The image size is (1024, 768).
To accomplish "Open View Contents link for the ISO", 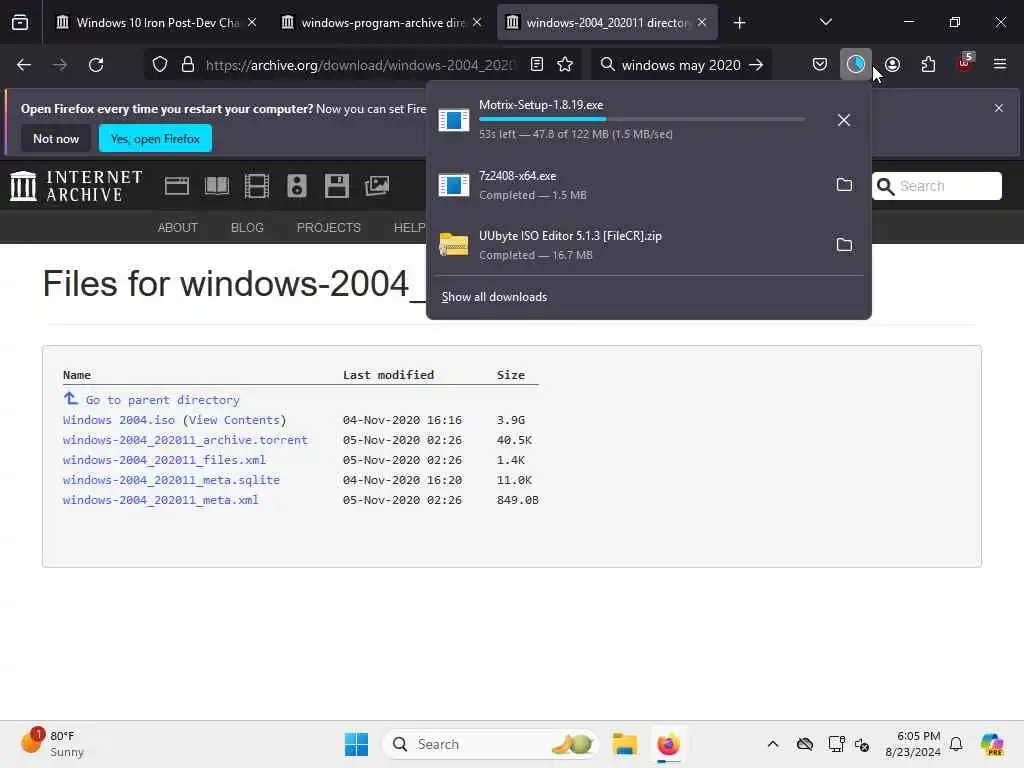I will (x=234, y=420).
